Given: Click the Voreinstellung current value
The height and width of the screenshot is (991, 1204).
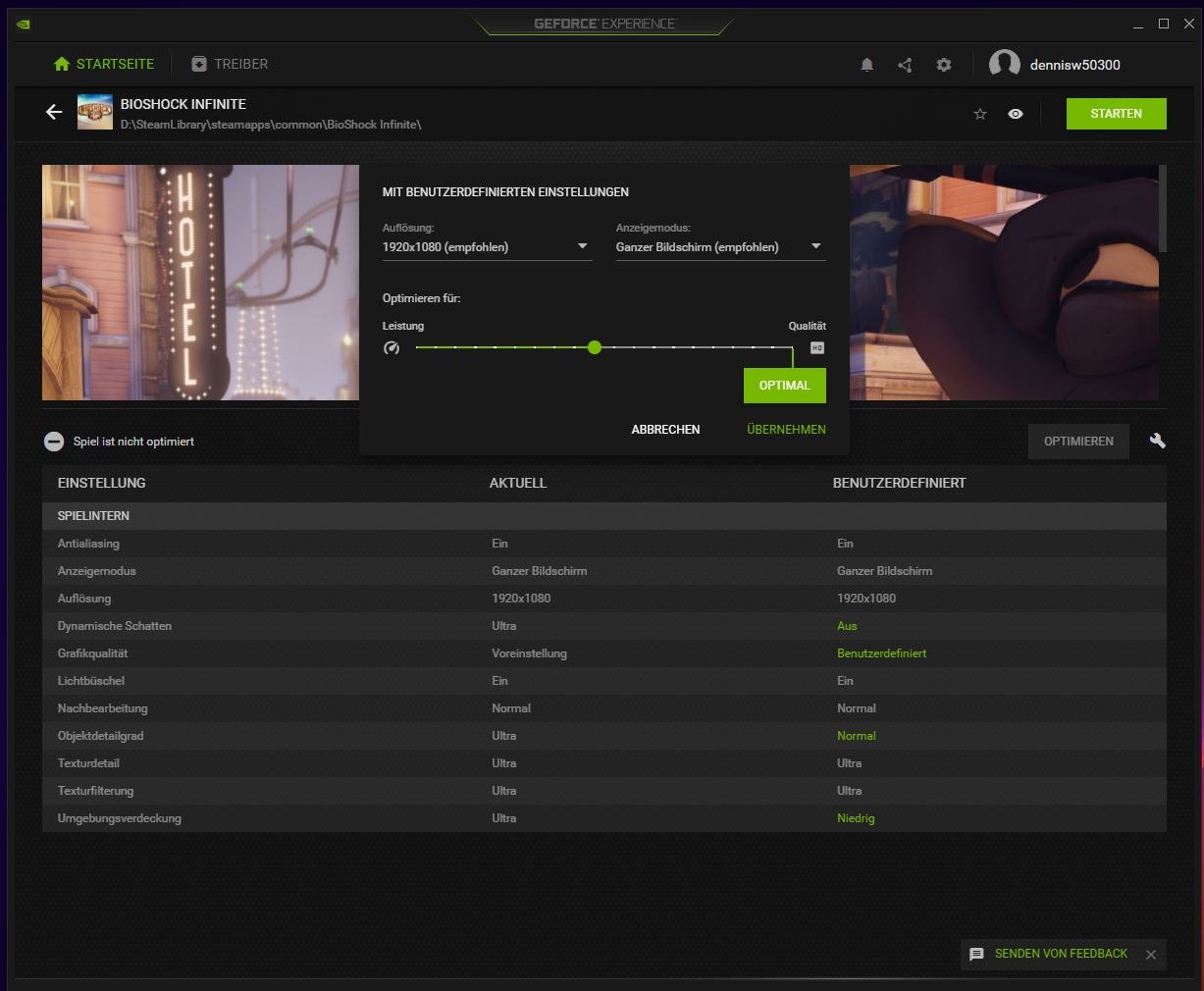Looking at the screenshot, I should pyautogui.click(x=529, y=653).
